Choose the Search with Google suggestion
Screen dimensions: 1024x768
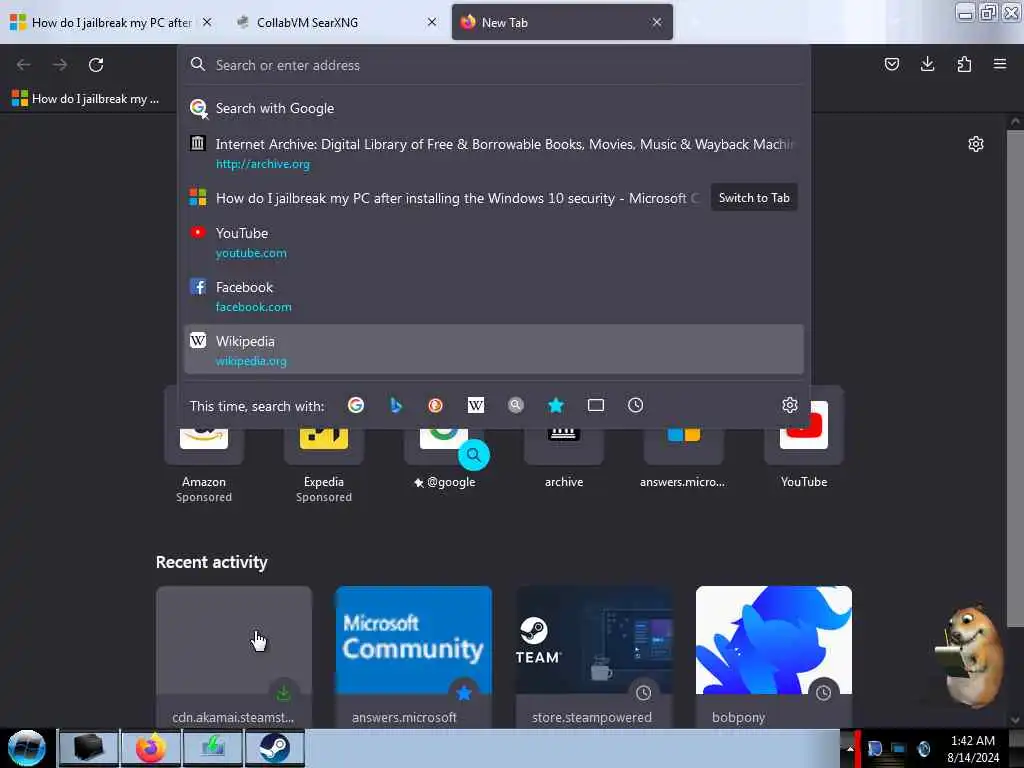(x=494, y=108)
